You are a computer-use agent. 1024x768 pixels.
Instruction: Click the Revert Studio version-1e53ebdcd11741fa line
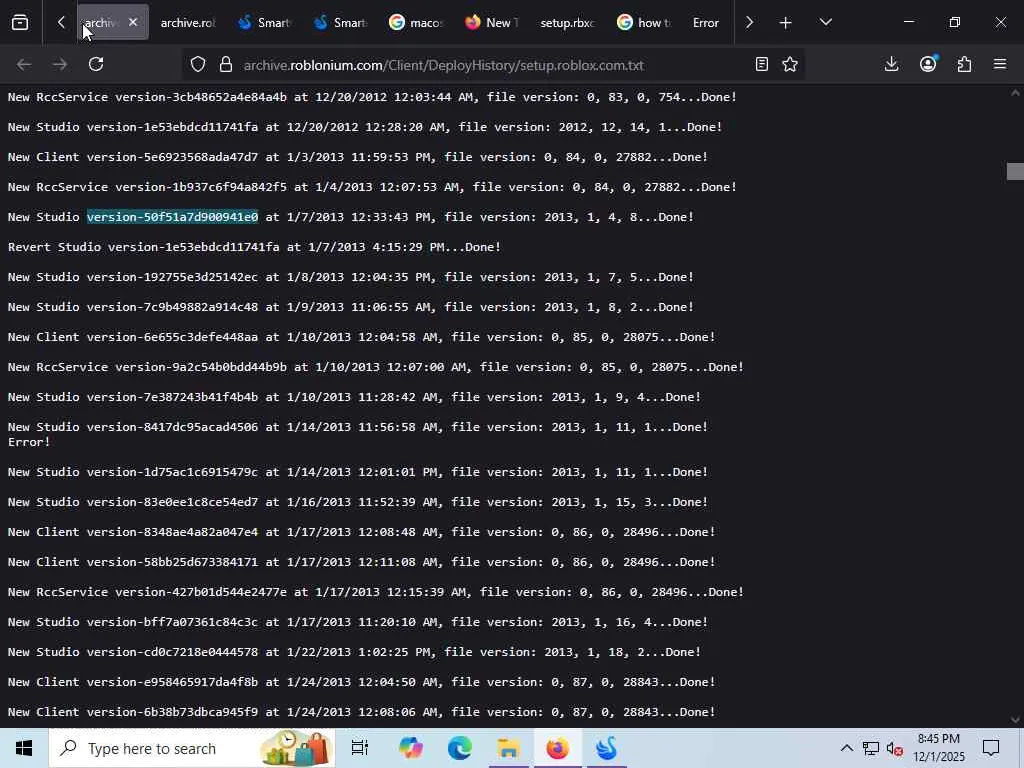(254, 247)
